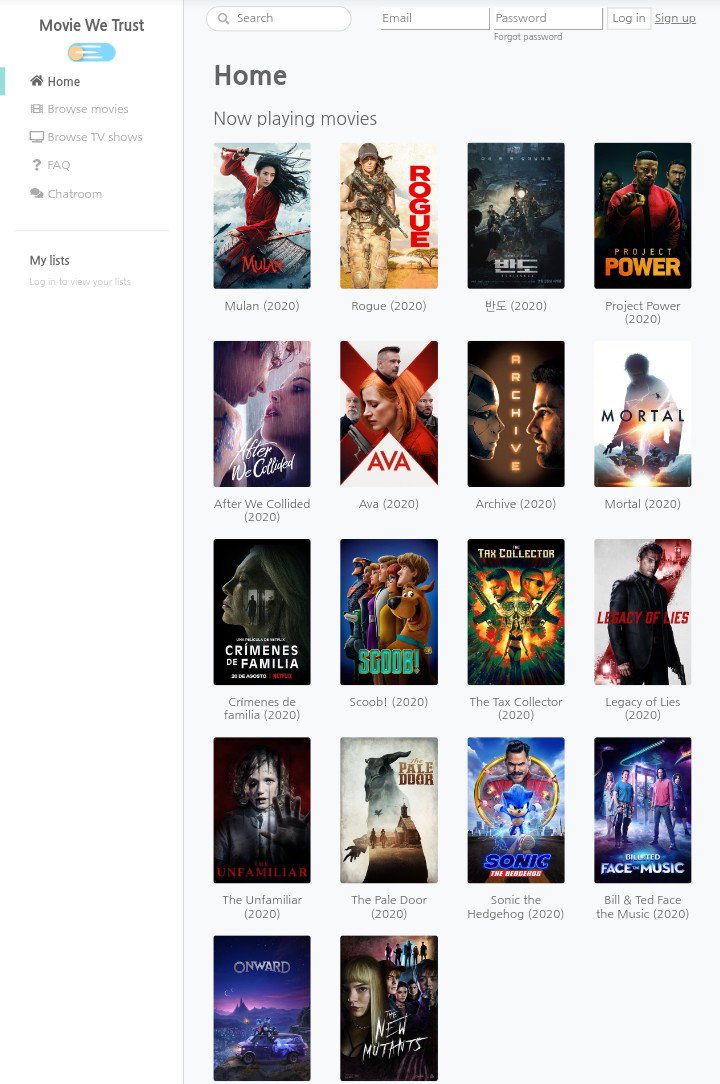The width and height of the screenshot is (720, 1084).
Task: Click the 'Scoob! (2020)' title text
Action: click(x=389, y=702)
